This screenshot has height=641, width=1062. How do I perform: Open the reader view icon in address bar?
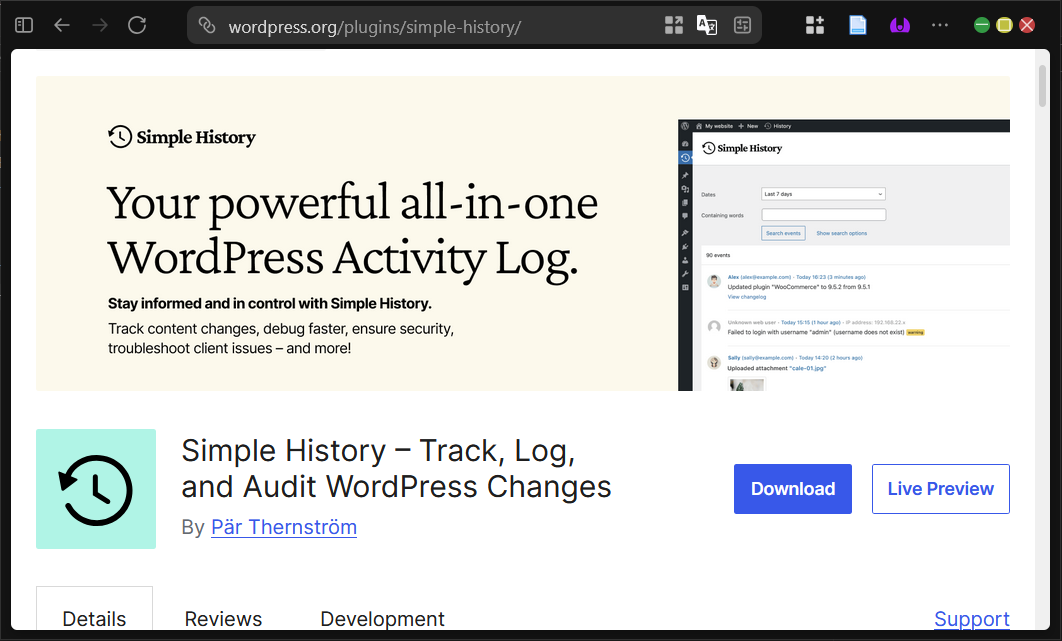[x=742, y=26]
